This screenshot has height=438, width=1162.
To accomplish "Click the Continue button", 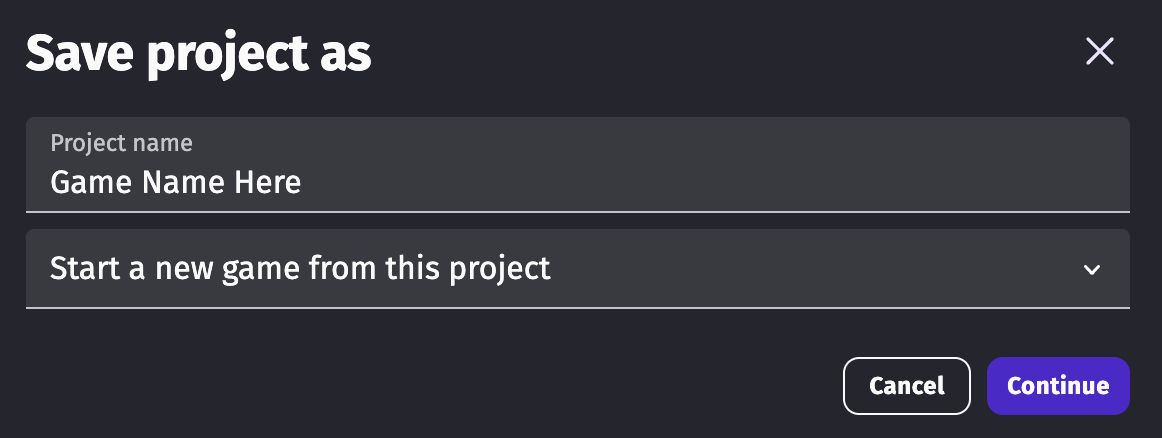I will click(1057, 386).
